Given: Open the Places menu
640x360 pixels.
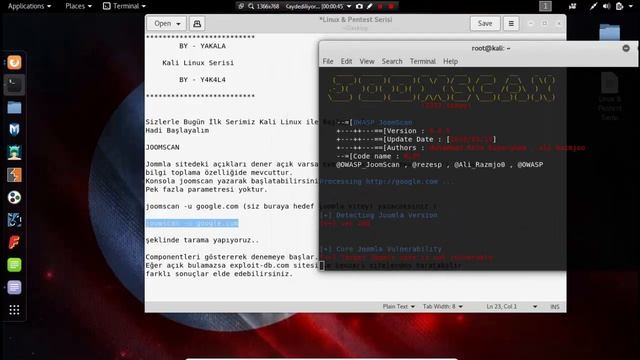Looking at the screenshot, I should pyautogui.click(x=78, y=6).
